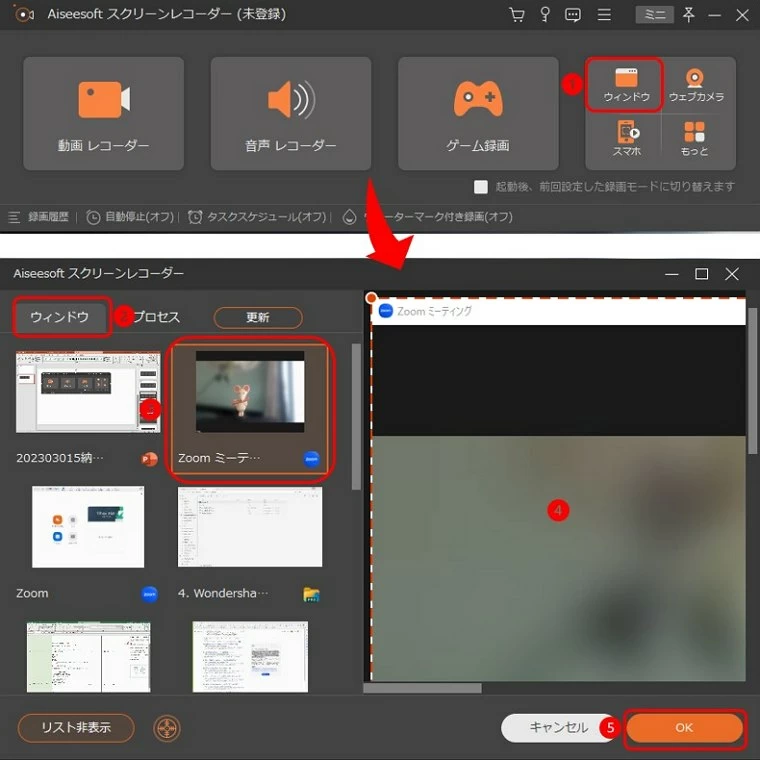This screenshot has width=760, height=760.
Task: Open 録画履歴 recording history
Action: click(39, 217)
